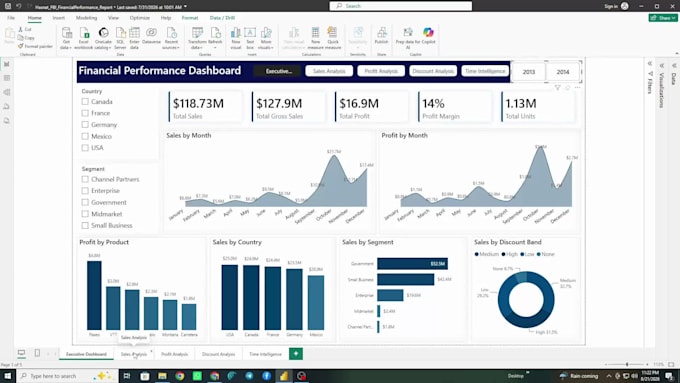Click the Discount Analysis navigation button
This screenshot has width=680, height=383.
(x=433, y=71)
